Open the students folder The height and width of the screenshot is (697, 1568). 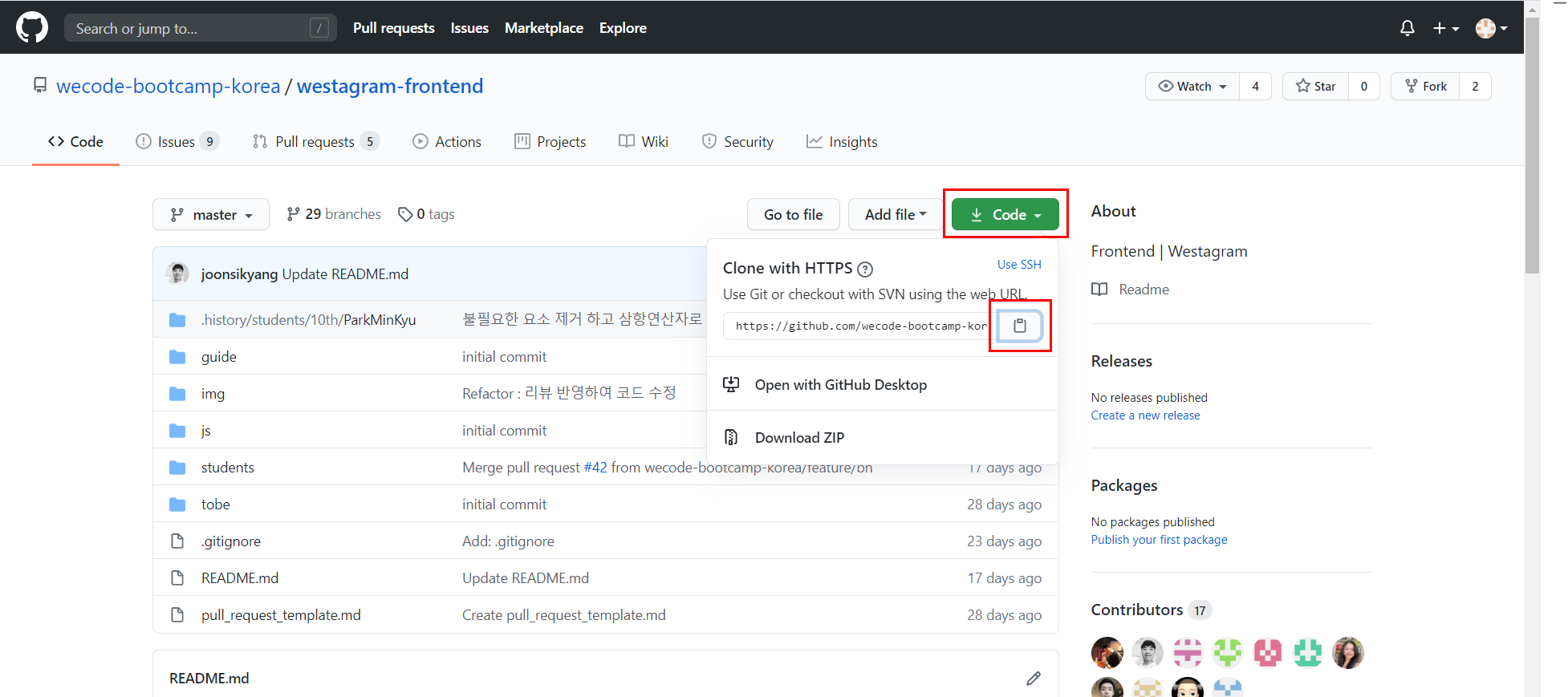[x=228, y=468]
